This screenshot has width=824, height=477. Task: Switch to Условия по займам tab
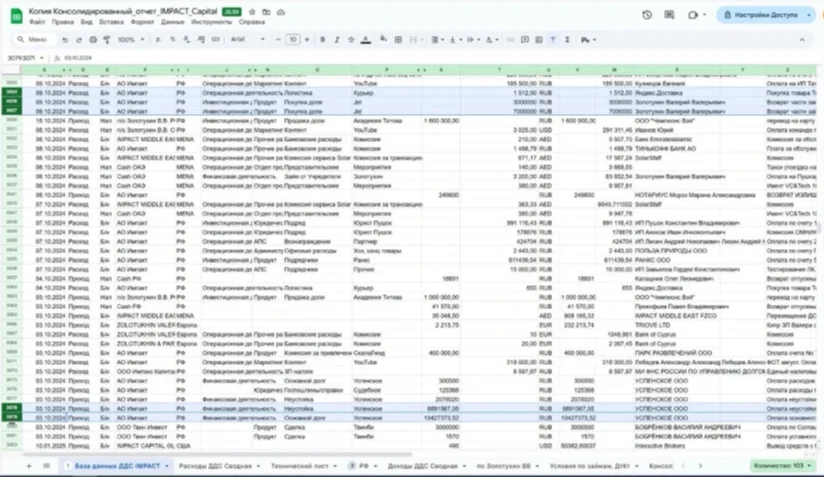(594, 466)
